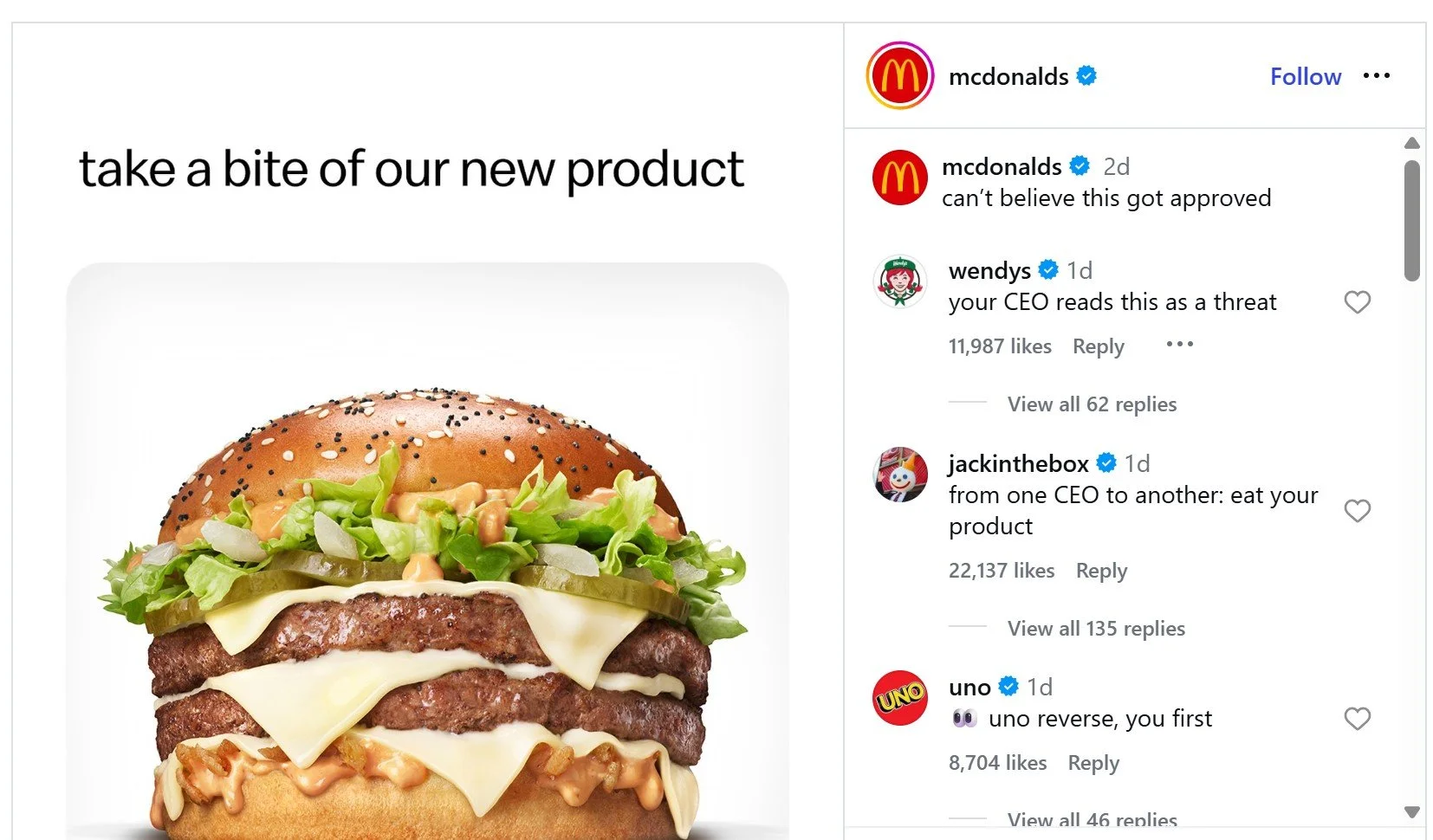Like the jackinthebox comment with heart
This screenshot has width=1433, height=840.
[1357, 511]
